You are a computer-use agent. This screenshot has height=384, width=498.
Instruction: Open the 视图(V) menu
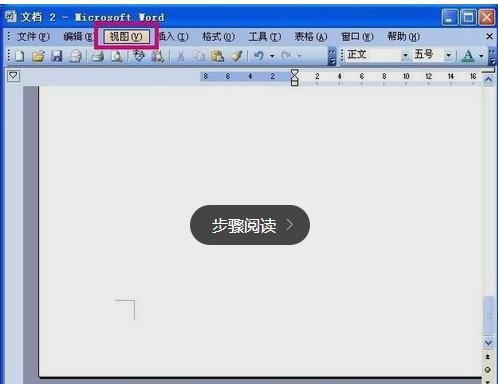tap(126, 37)
